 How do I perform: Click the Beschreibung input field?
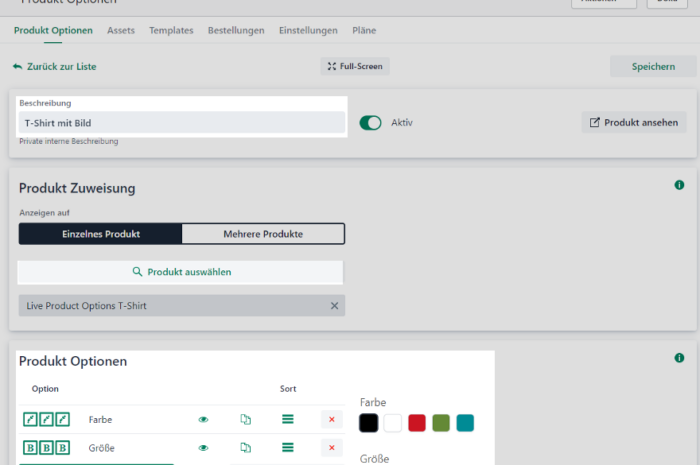coord(182,122)
